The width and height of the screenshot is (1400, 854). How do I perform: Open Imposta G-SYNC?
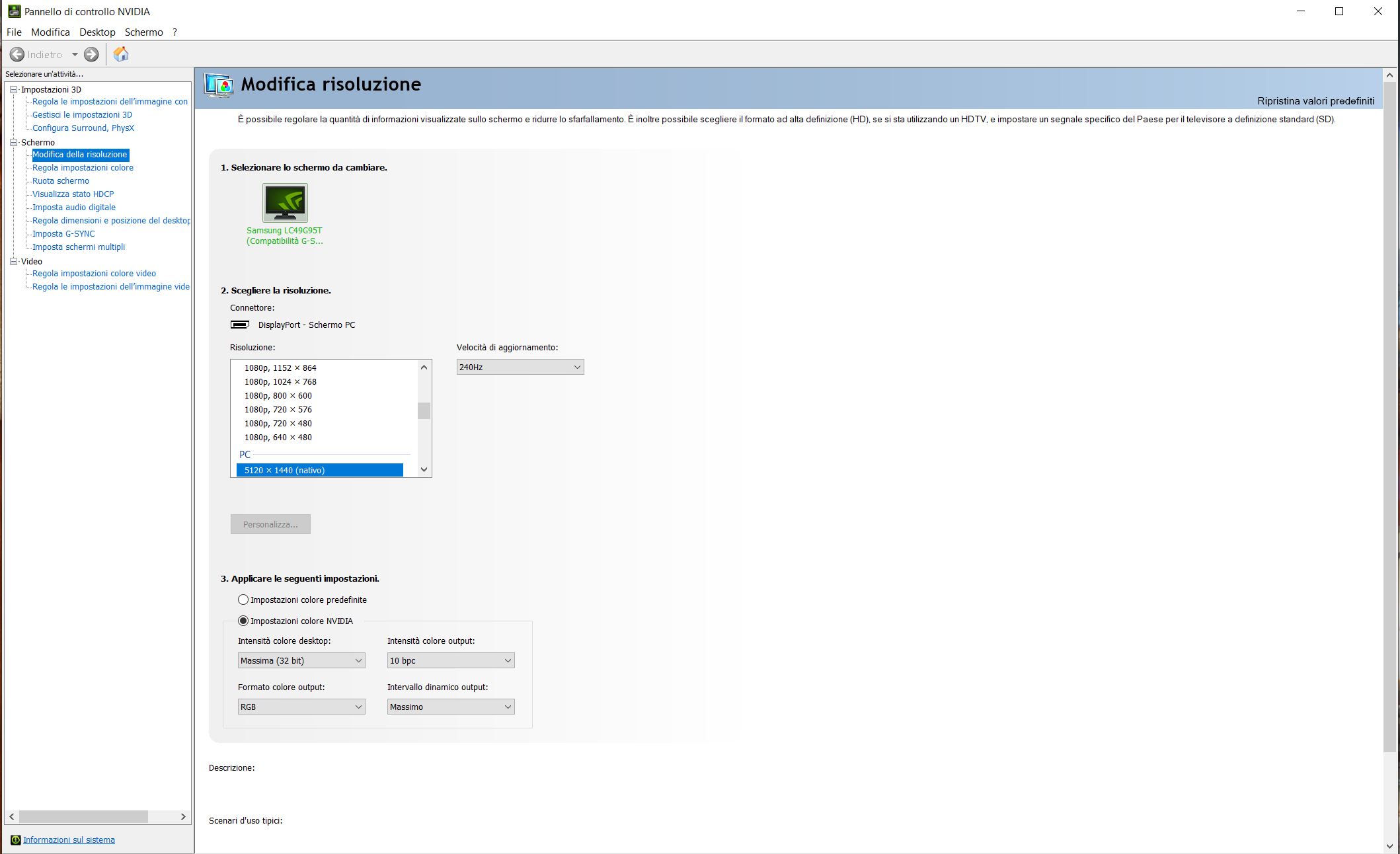coord(63,233)
